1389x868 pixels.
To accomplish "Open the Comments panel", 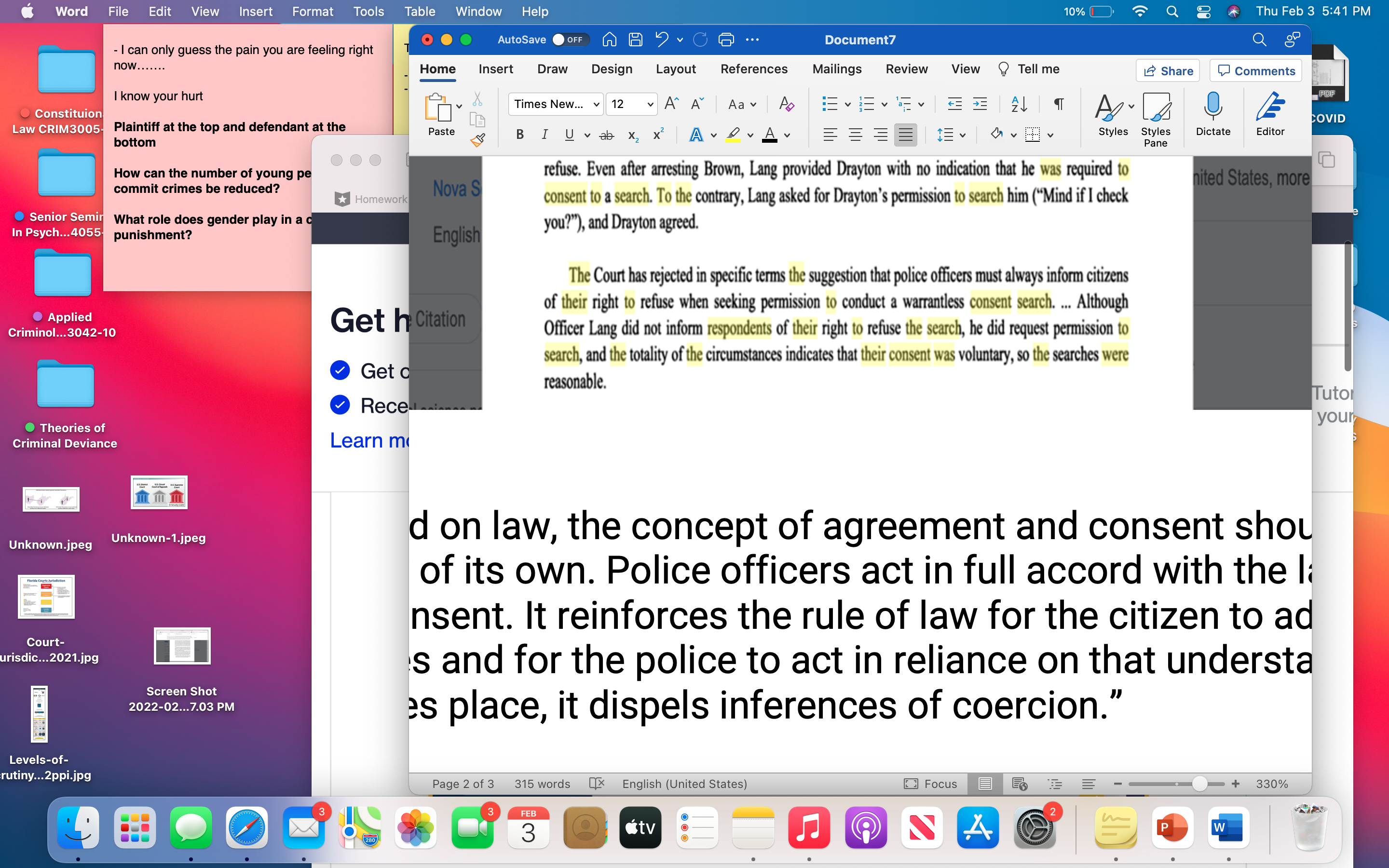I will pyautogui.click(x=1255, y=70).
